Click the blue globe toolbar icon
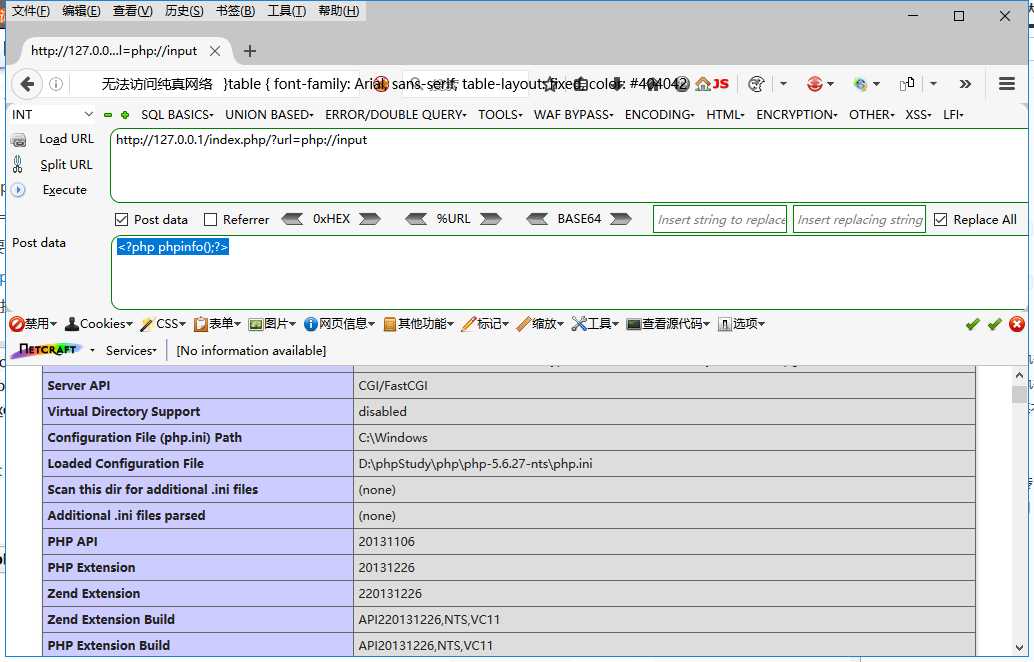The width and height of the screenshot is (1034, 662). coord(860,84)
